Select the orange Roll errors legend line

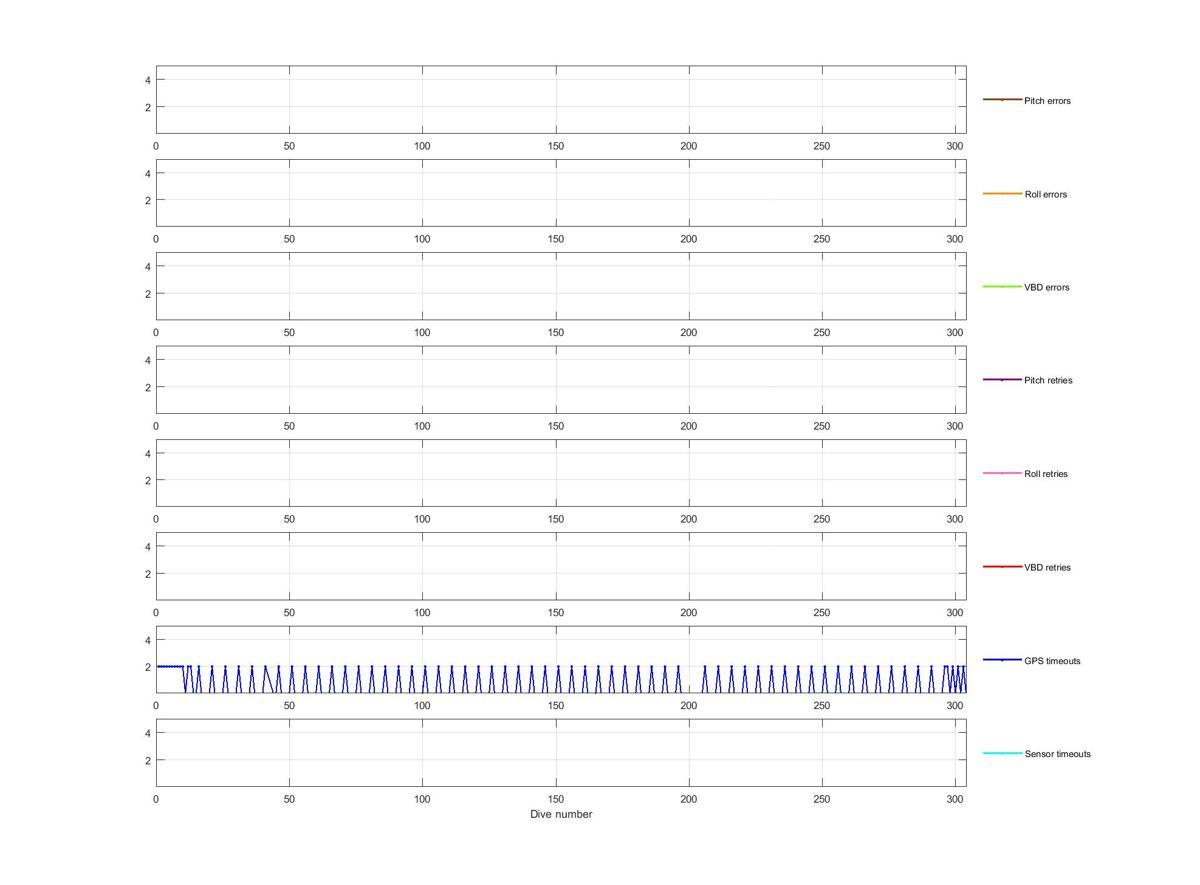click(1002, 193)
